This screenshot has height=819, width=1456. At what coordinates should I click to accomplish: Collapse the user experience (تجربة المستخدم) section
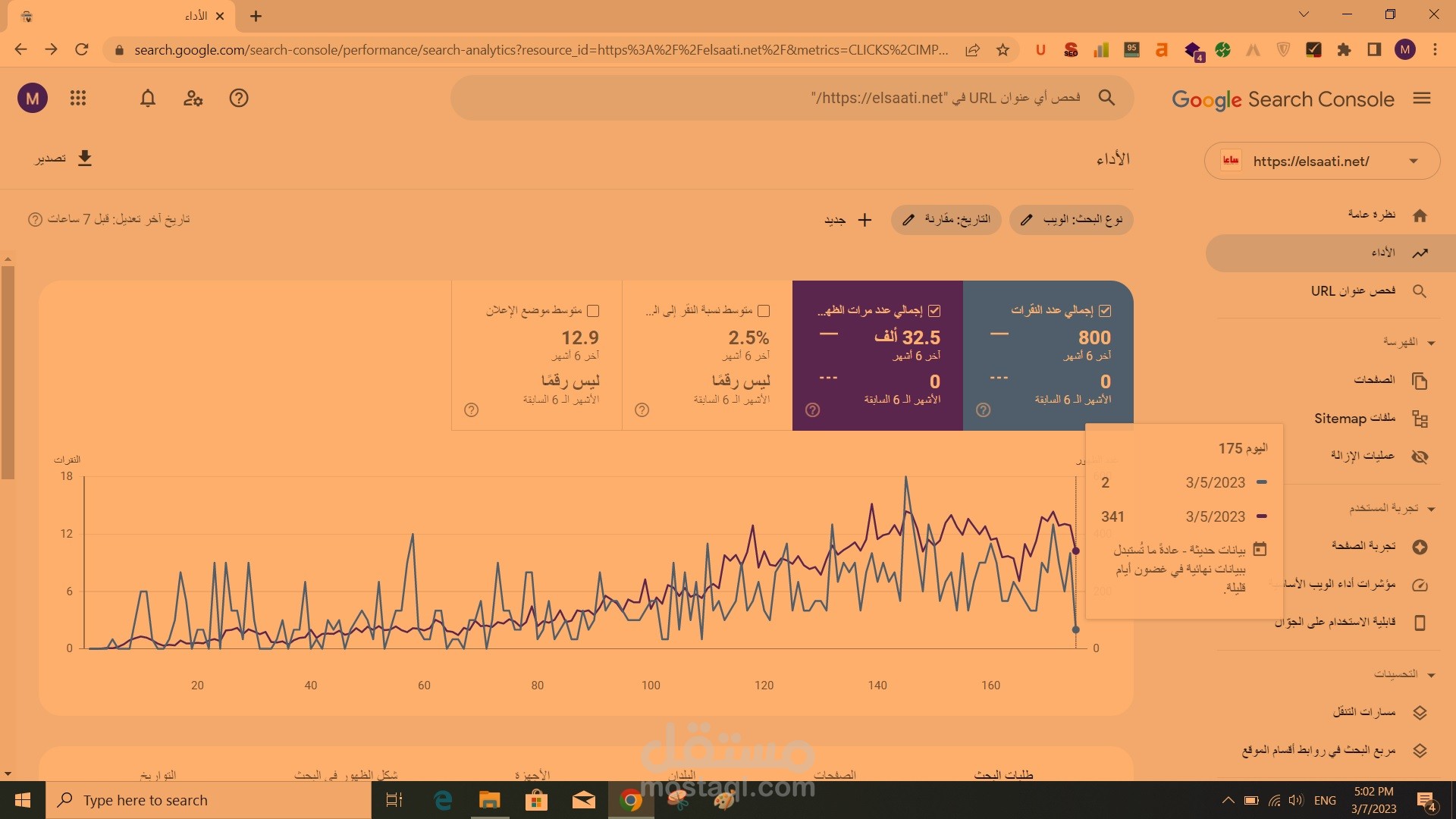(x=1431, y=508)
